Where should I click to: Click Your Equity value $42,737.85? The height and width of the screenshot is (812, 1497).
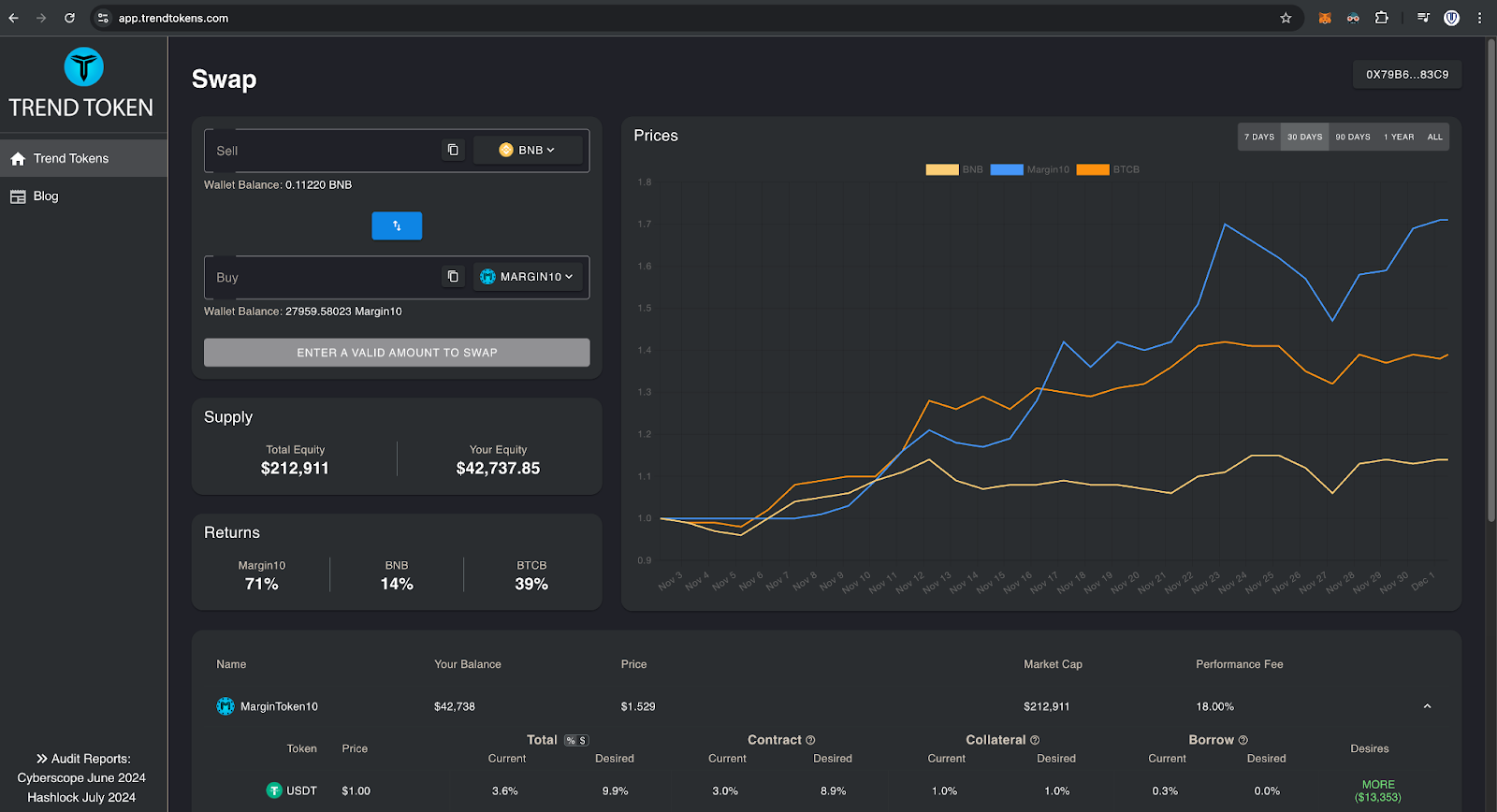(498, 469)
